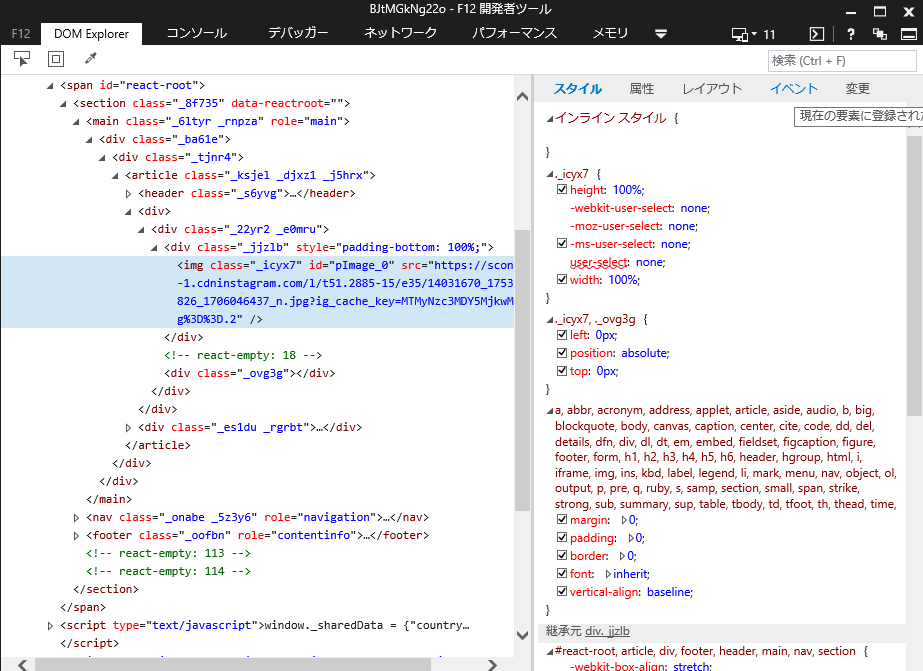Viewport: 923px width, 671px height.
Task: Open the console toggle icon in the header
Action: tap(817, 34)
